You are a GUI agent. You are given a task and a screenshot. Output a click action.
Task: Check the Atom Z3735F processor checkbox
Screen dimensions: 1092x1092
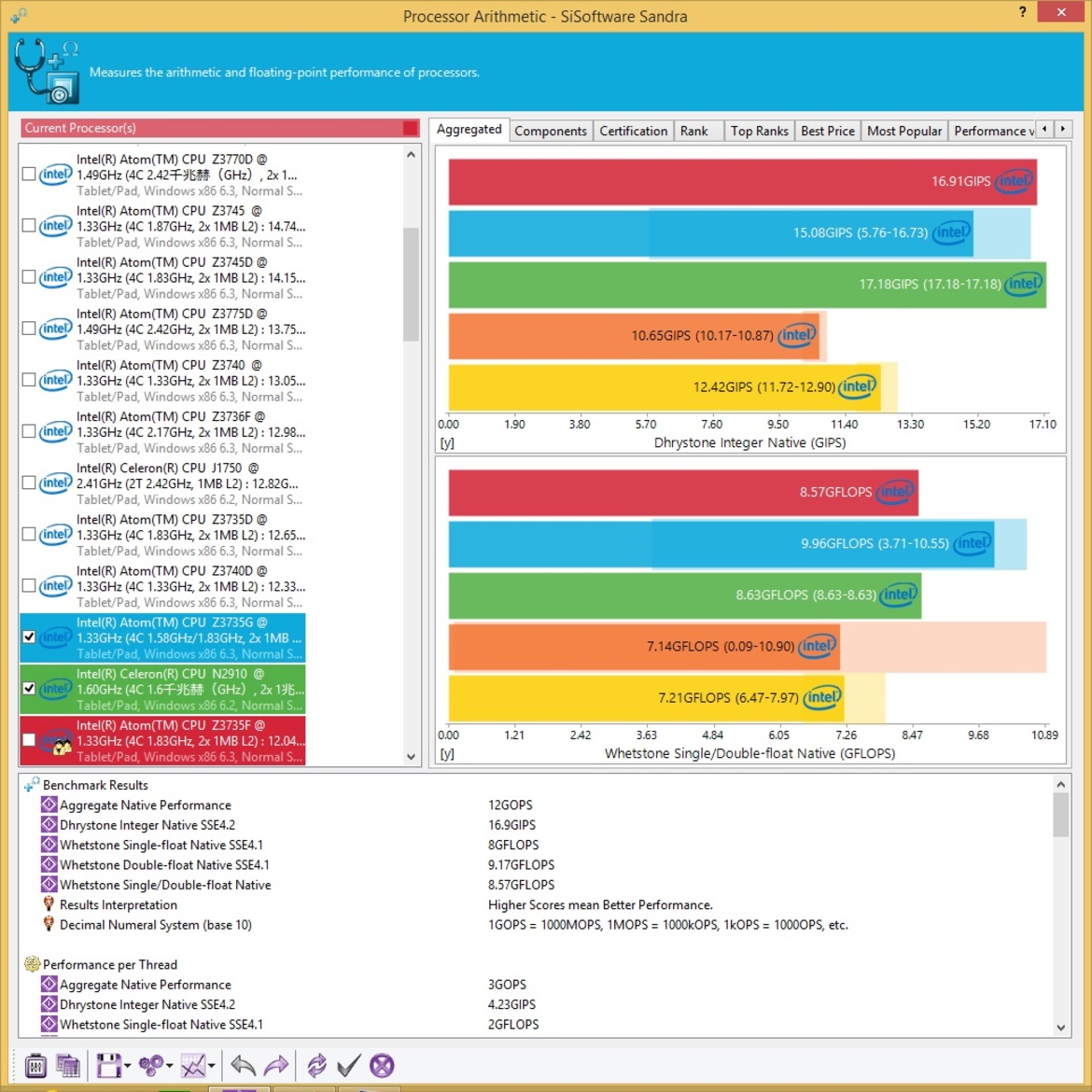(x=29, y=740)
